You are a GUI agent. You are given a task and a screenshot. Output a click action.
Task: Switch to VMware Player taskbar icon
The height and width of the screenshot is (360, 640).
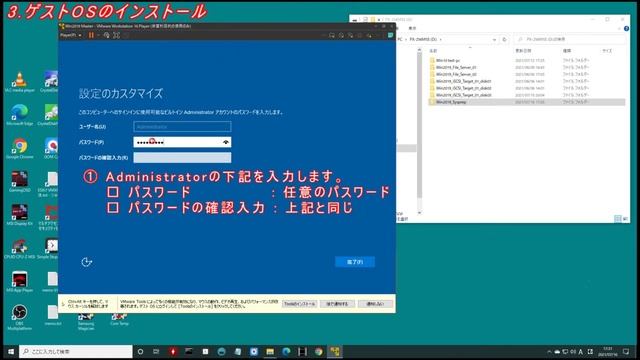click(335, 351)
